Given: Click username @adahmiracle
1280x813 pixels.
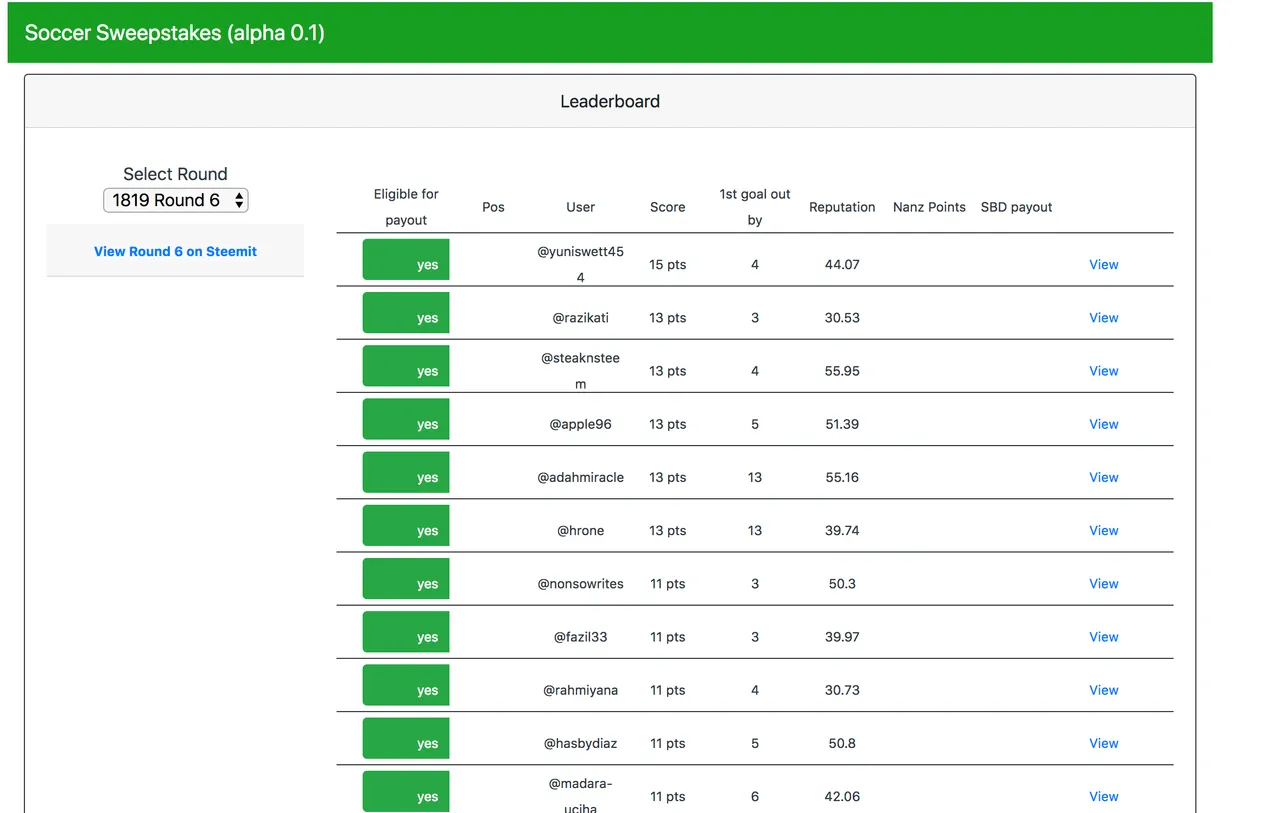Looking at the screenshot, I should click(x=581, y=477).
